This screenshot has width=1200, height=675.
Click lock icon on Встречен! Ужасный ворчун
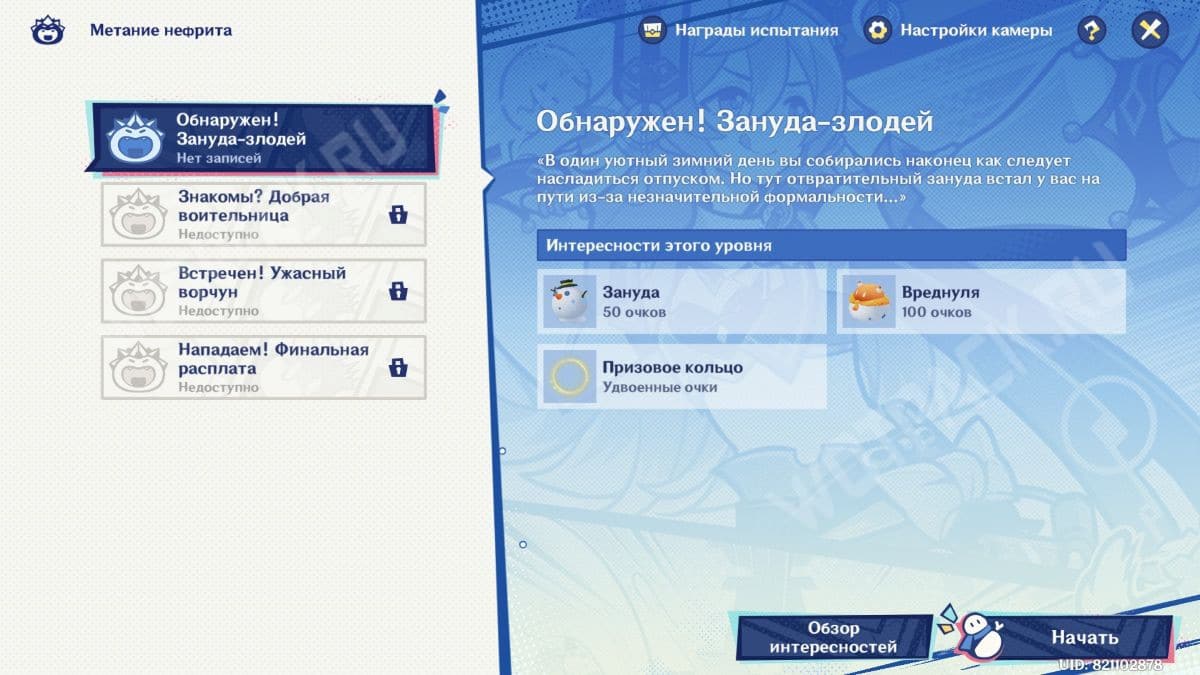398,291
